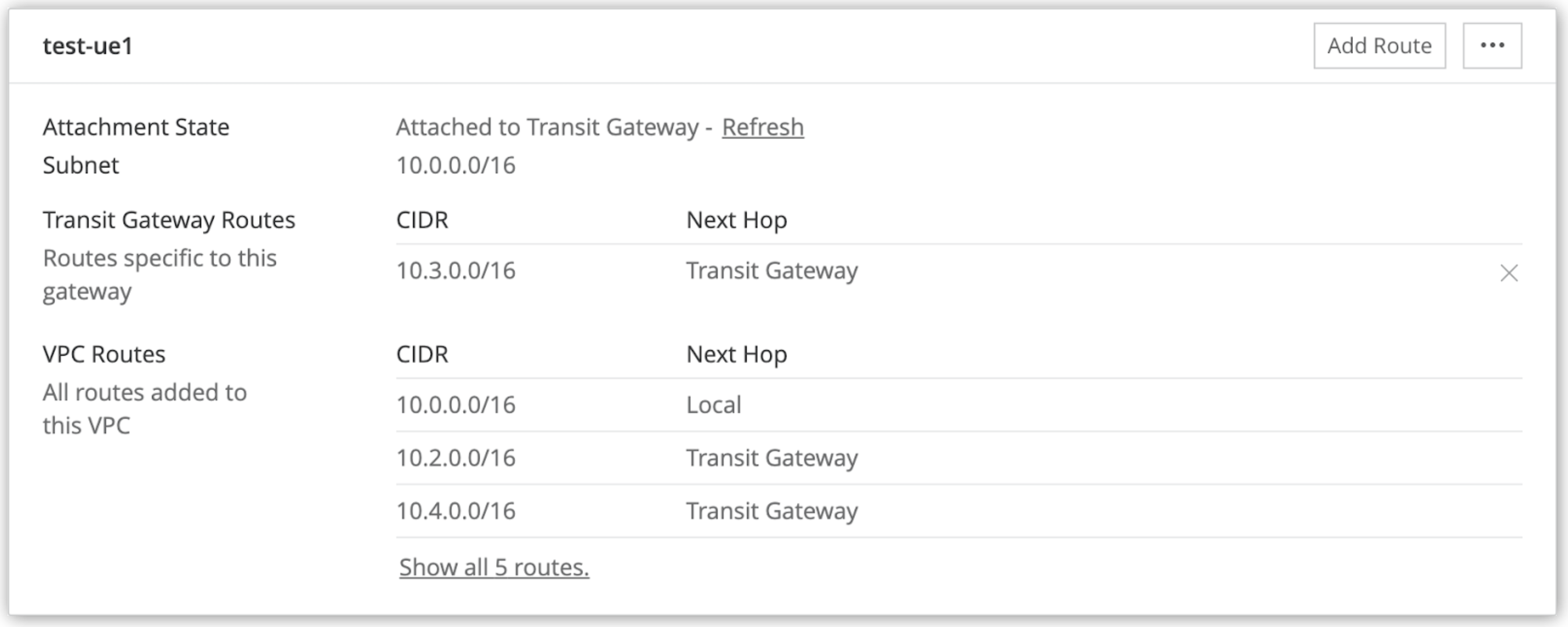
Task: Click the Add Route button
Action: pos(1380,45)
